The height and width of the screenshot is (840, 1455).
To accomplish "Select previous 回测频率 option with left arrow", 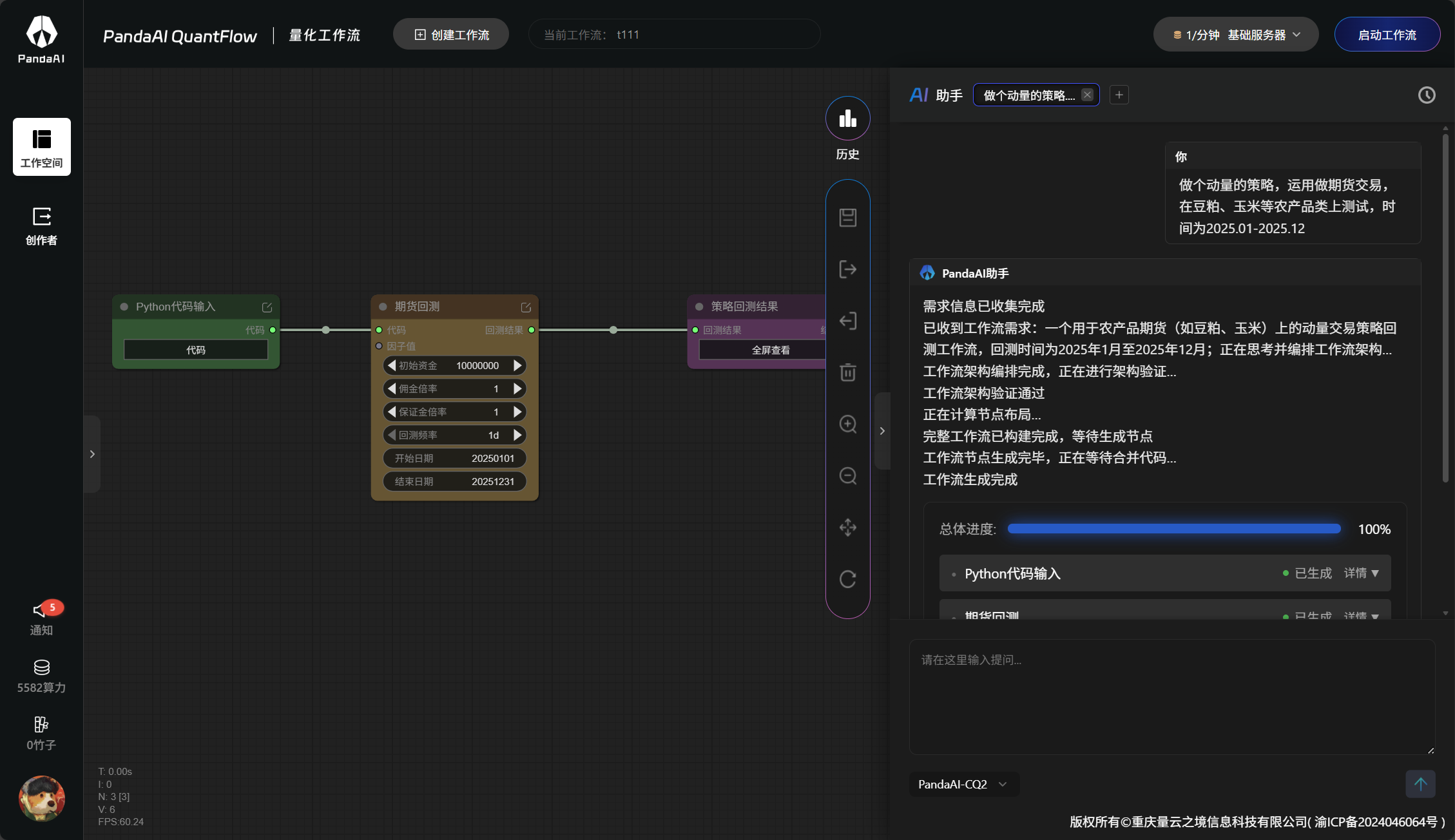I will (x=392, y=435).
